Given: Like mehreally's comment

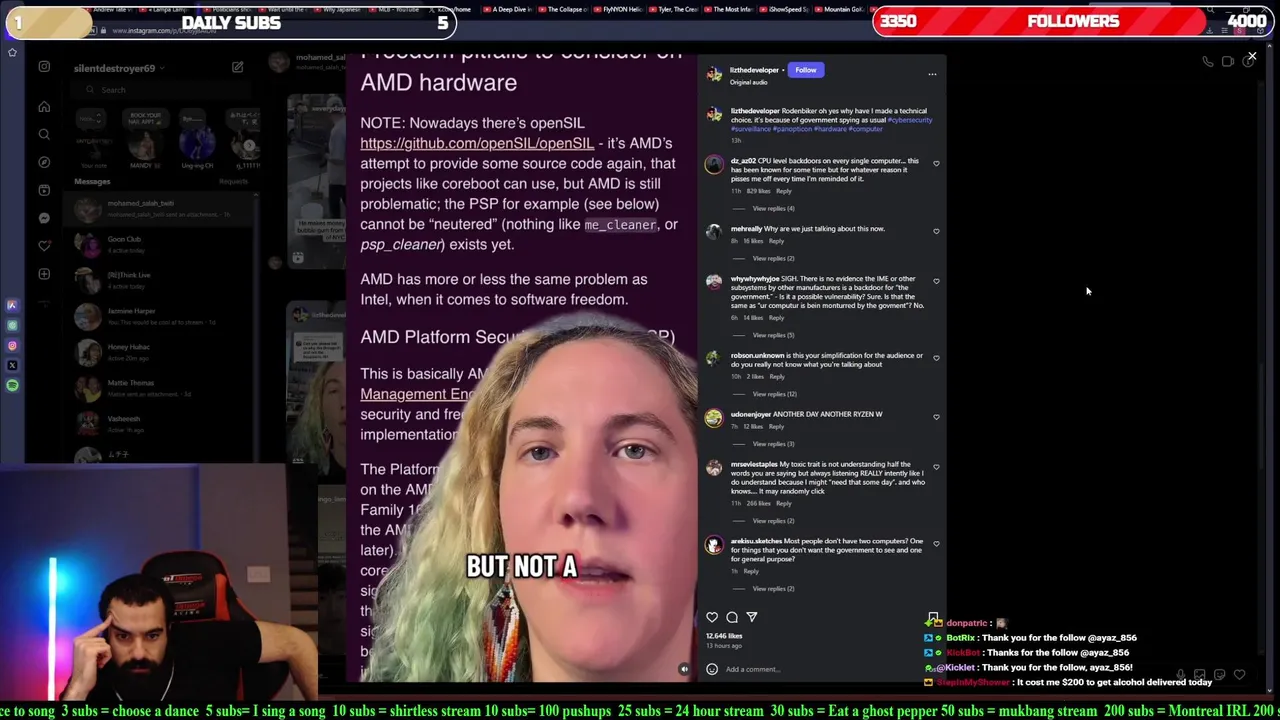Looking at the screenshot, I should tap(936, 231).
